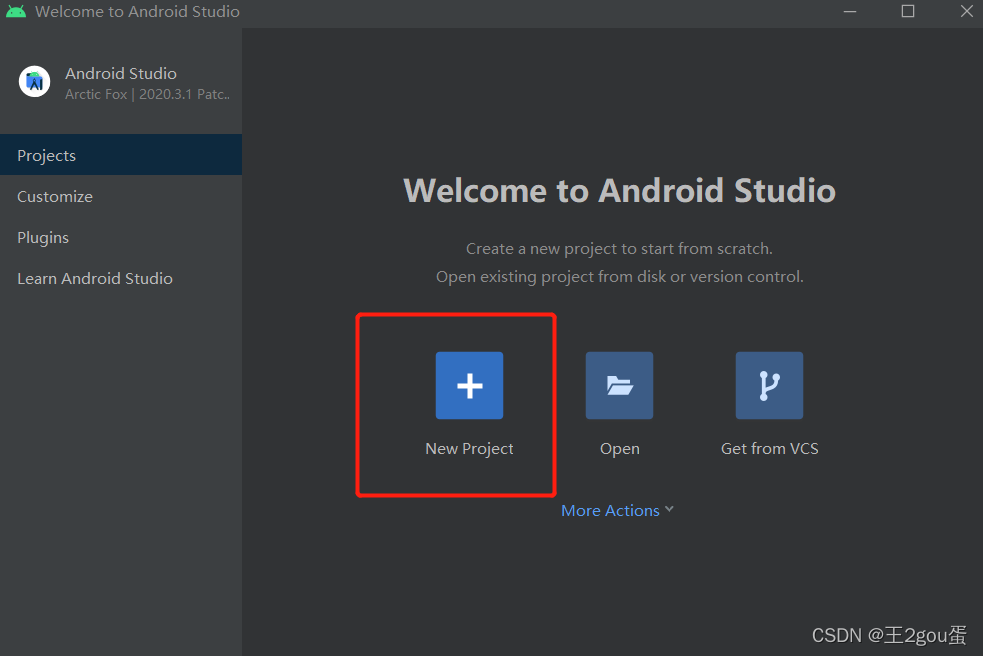Click the Welcome to Android Studio heading

pos(619,191)
